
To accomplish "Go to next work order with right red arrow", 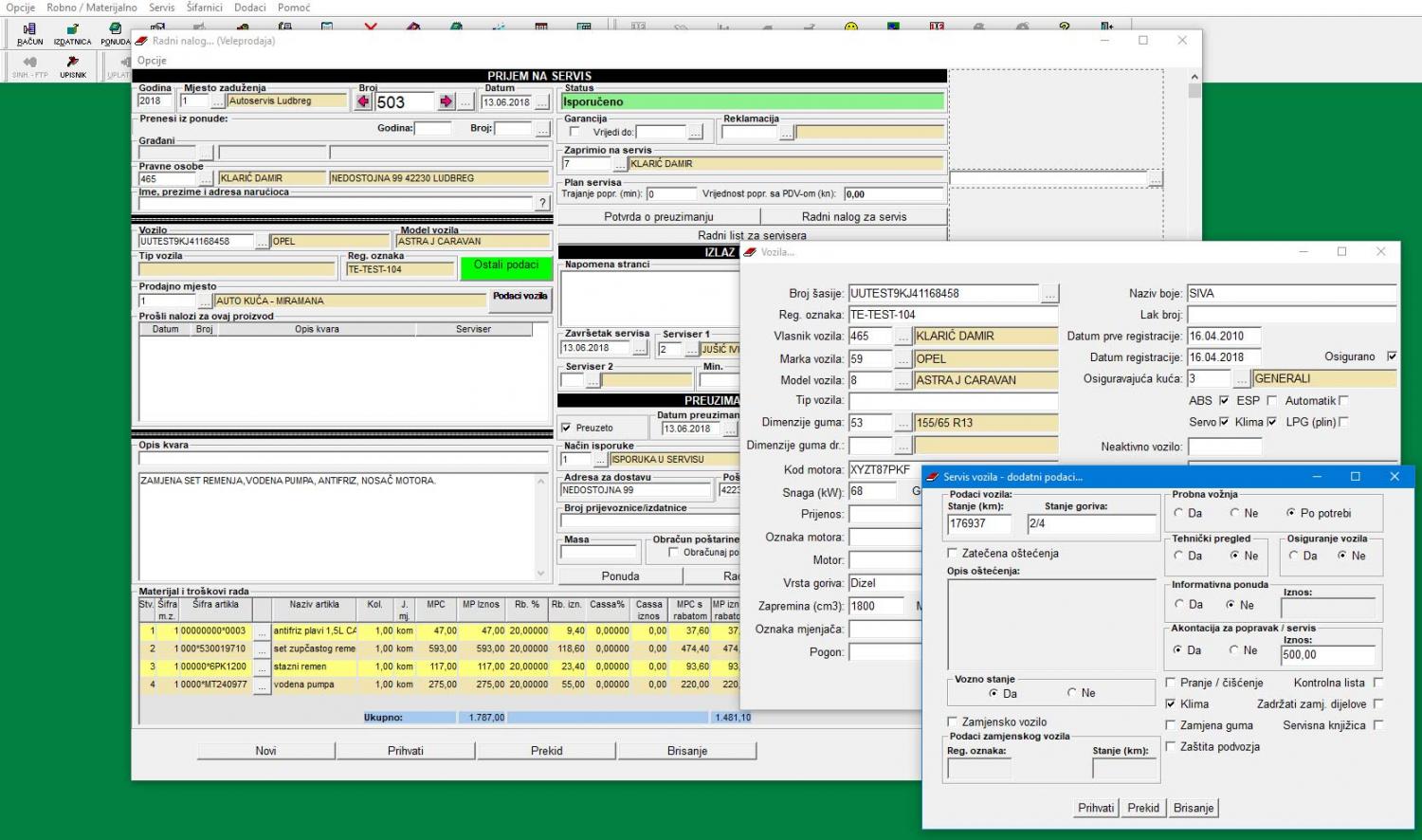I will click(x=447, y=101).
